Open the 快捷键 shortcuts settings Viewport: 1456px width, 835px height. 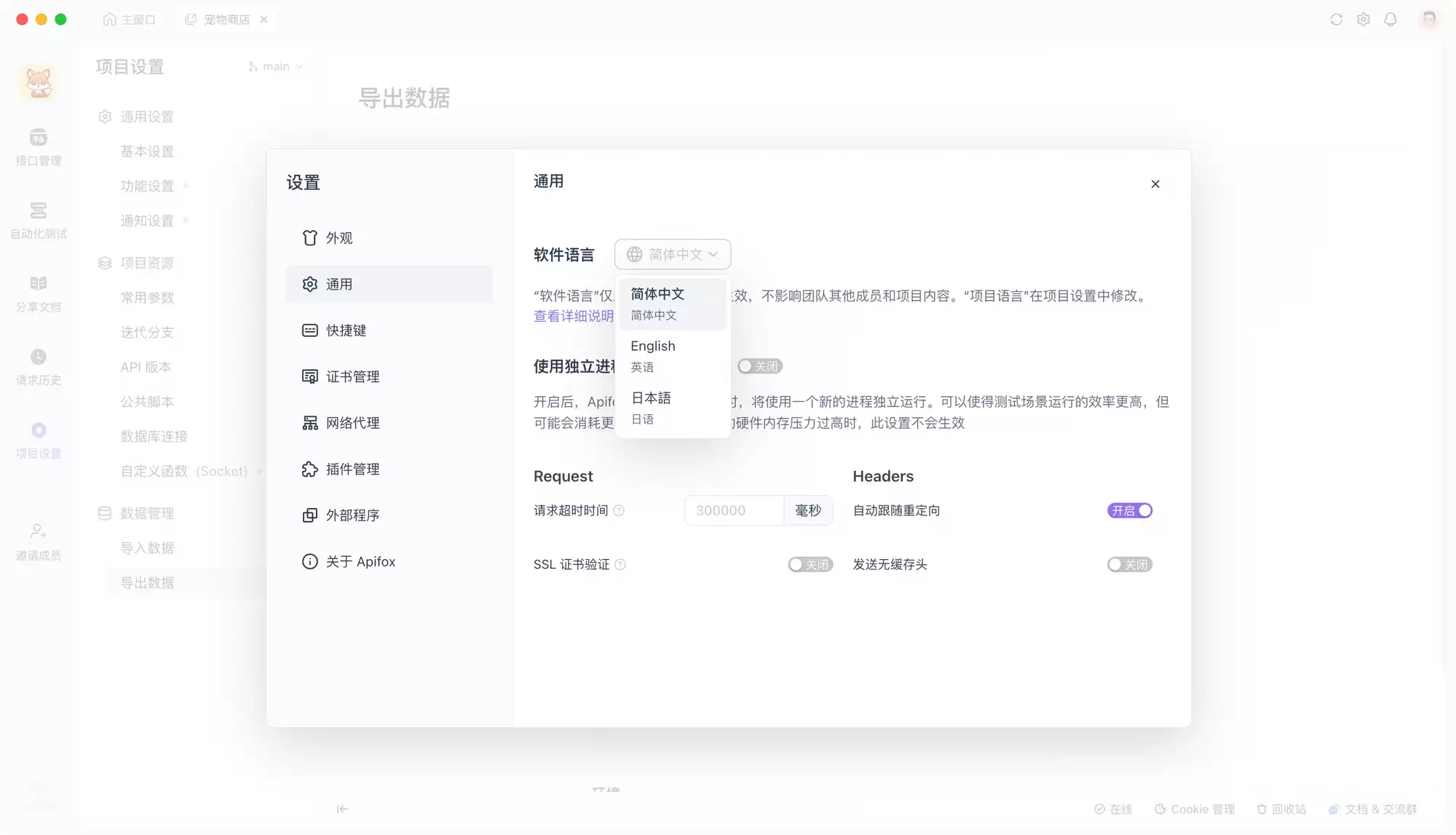(389, 331)
